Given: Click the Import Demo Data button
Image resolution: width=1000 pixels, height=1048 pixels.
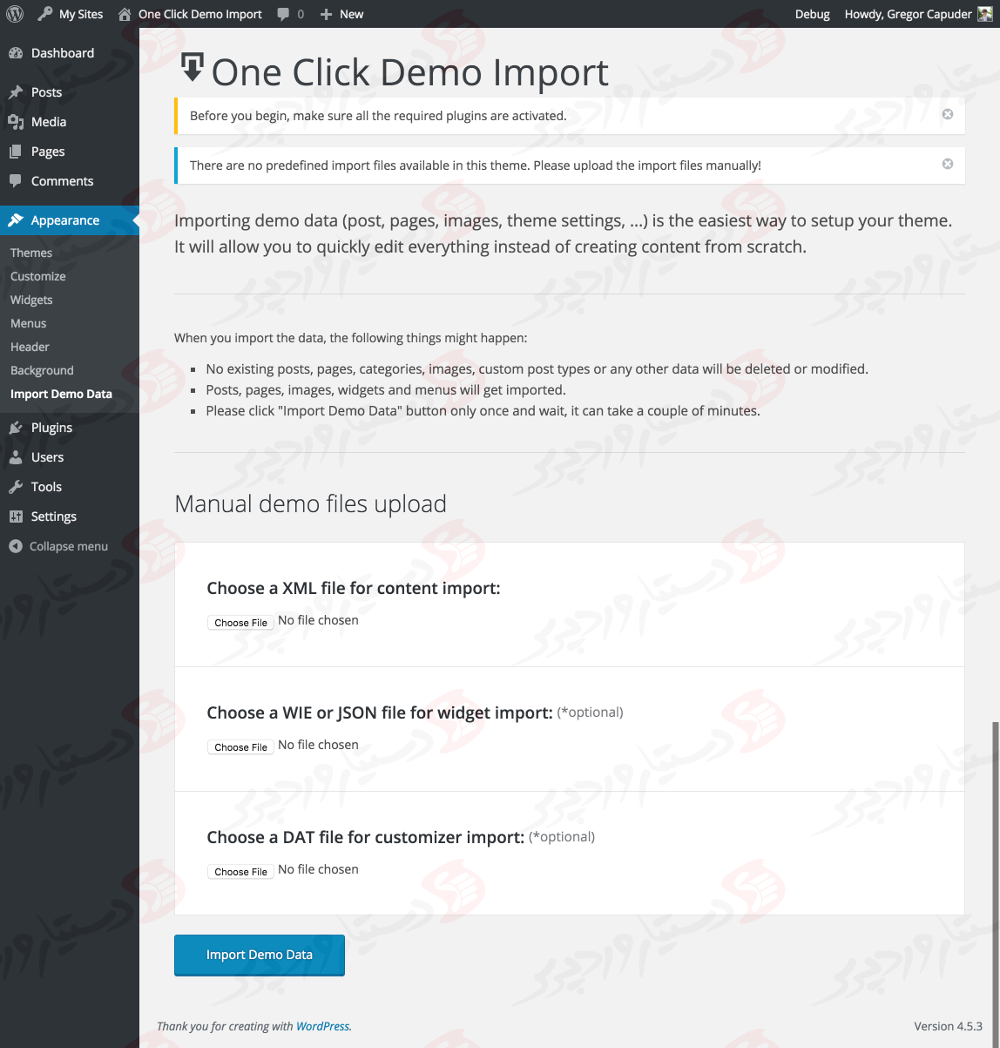Looking at the screenshot, I should (x=259, y=955).
